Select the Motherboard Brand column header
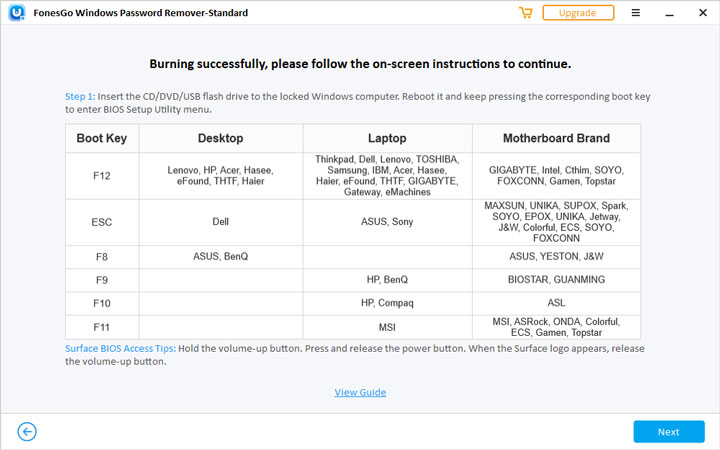This screenshot has width=720, height=450. tap(556, 138)
